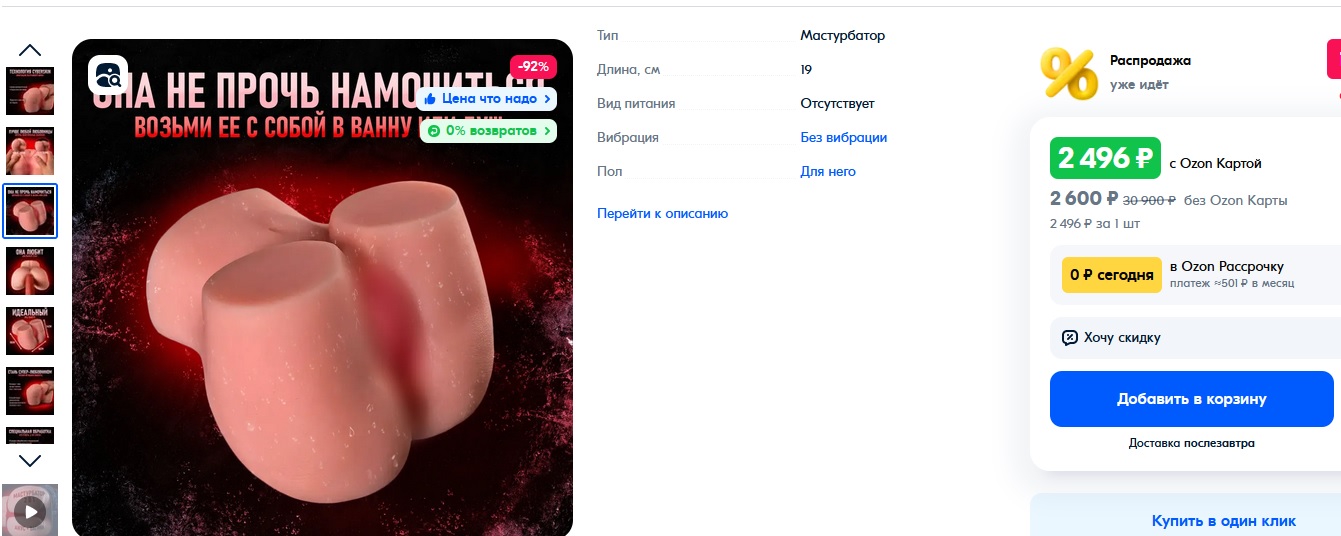Select the green '2 496 ₽' Ozon Card price
Image resolution: width=1341 pixels, height=536 pixels.
(x=1105, y=158)
